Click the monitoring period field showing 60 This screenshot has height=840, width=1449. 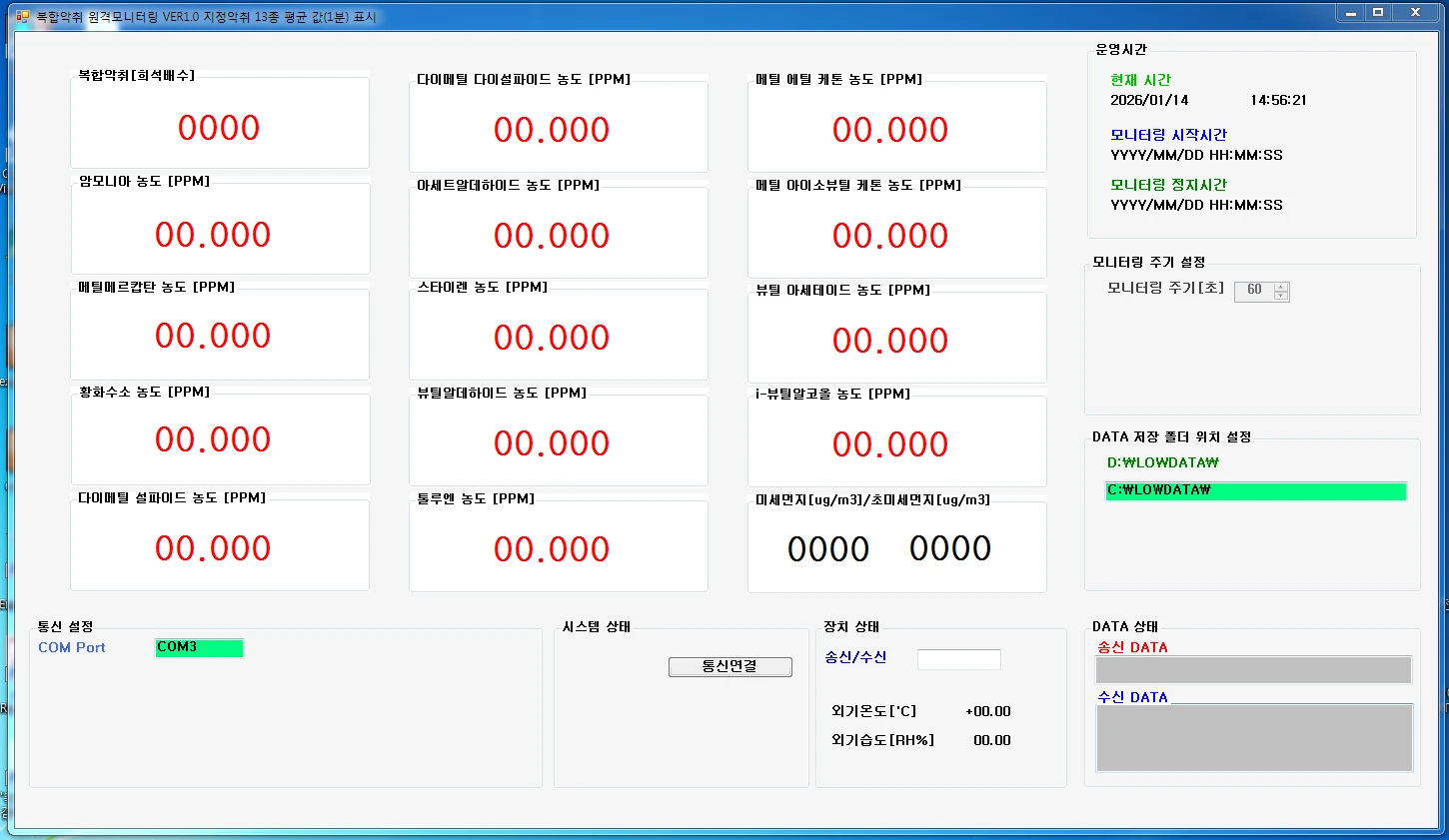(x=1254, y=291)
